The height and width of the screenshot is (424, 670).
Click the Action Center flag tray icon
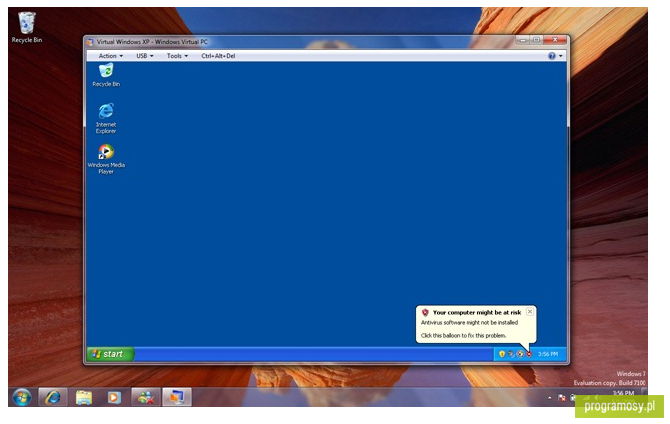tap(561, 398)
